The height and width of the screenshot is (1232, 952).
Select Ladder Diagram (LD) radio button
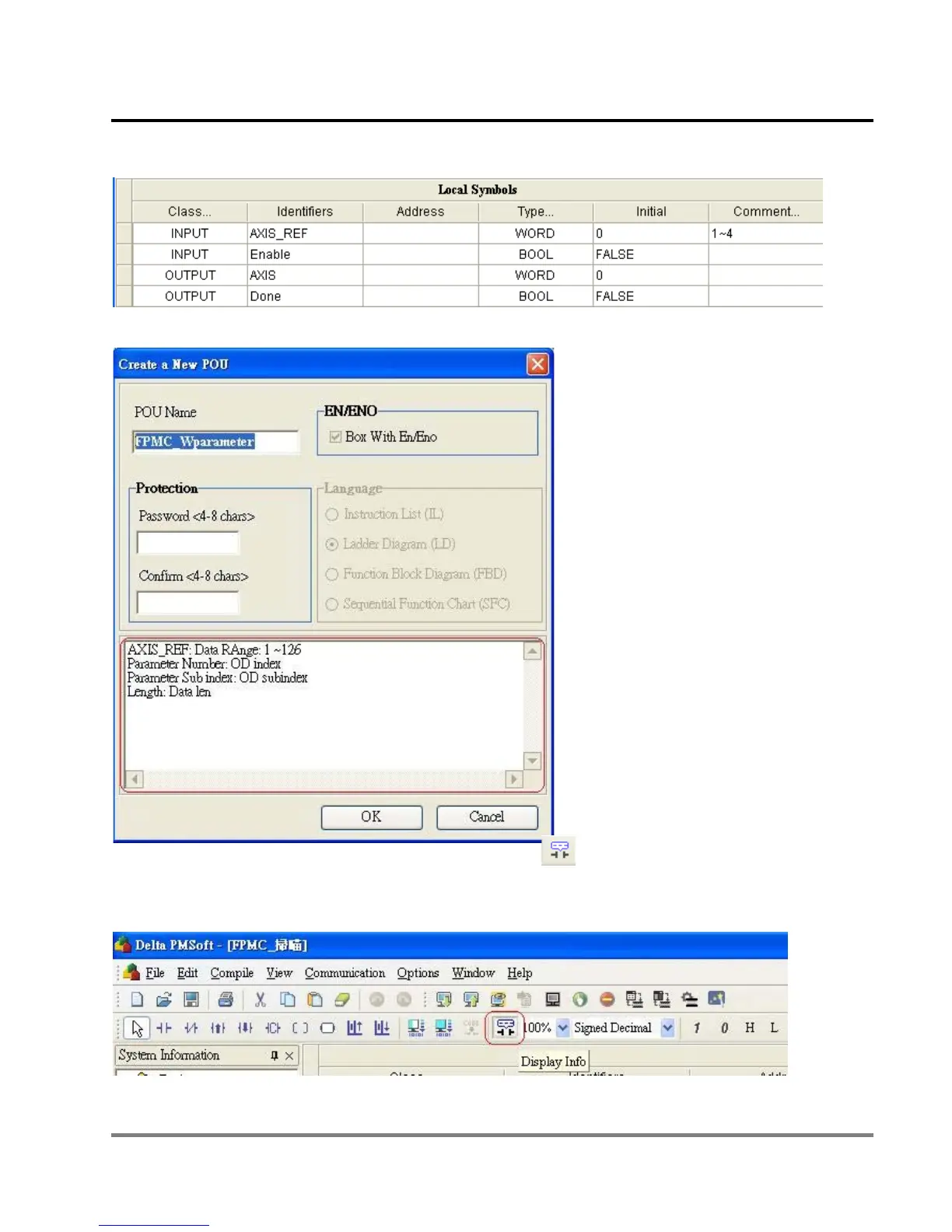pos(332,544)
